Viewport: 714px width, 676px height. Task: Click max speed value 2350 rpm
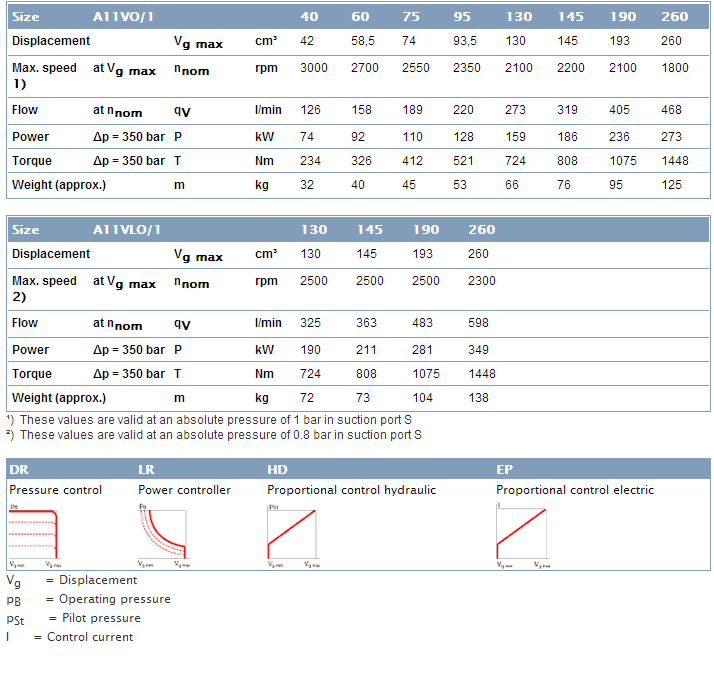coord(467,68)
